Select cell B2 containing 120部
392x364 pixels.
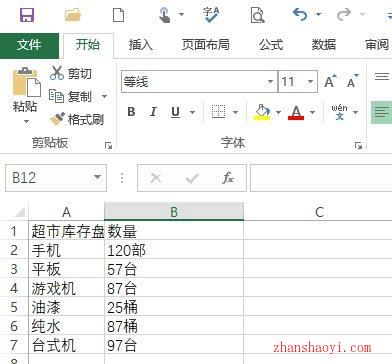pyautogui.click(x=174, y=250)
